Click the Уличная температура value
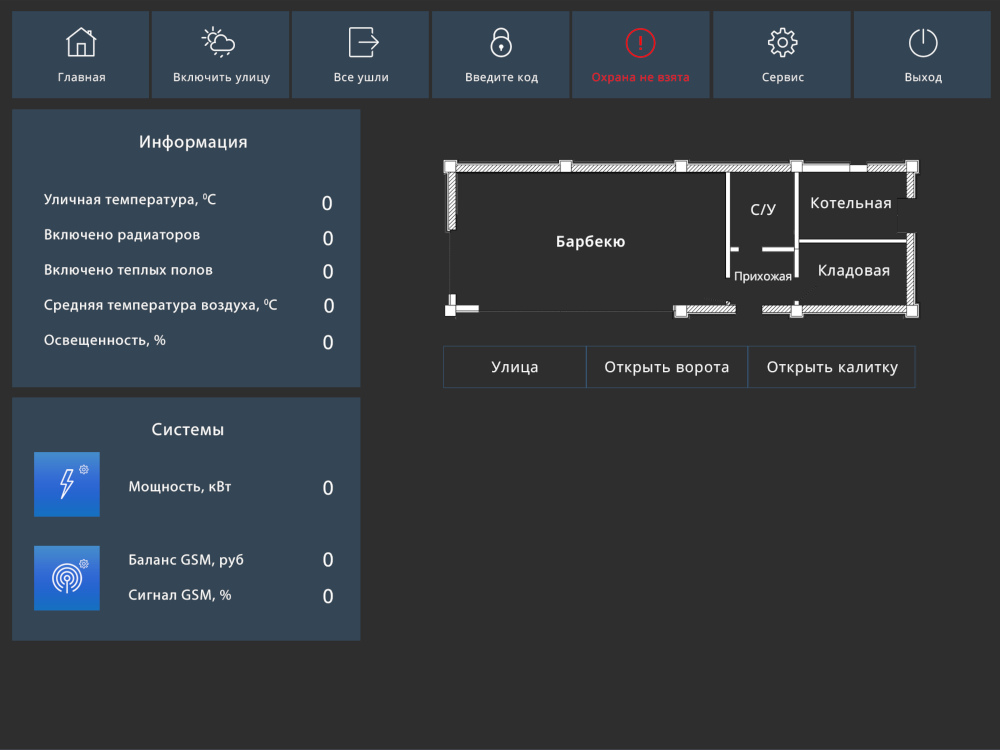 [327, 203]
